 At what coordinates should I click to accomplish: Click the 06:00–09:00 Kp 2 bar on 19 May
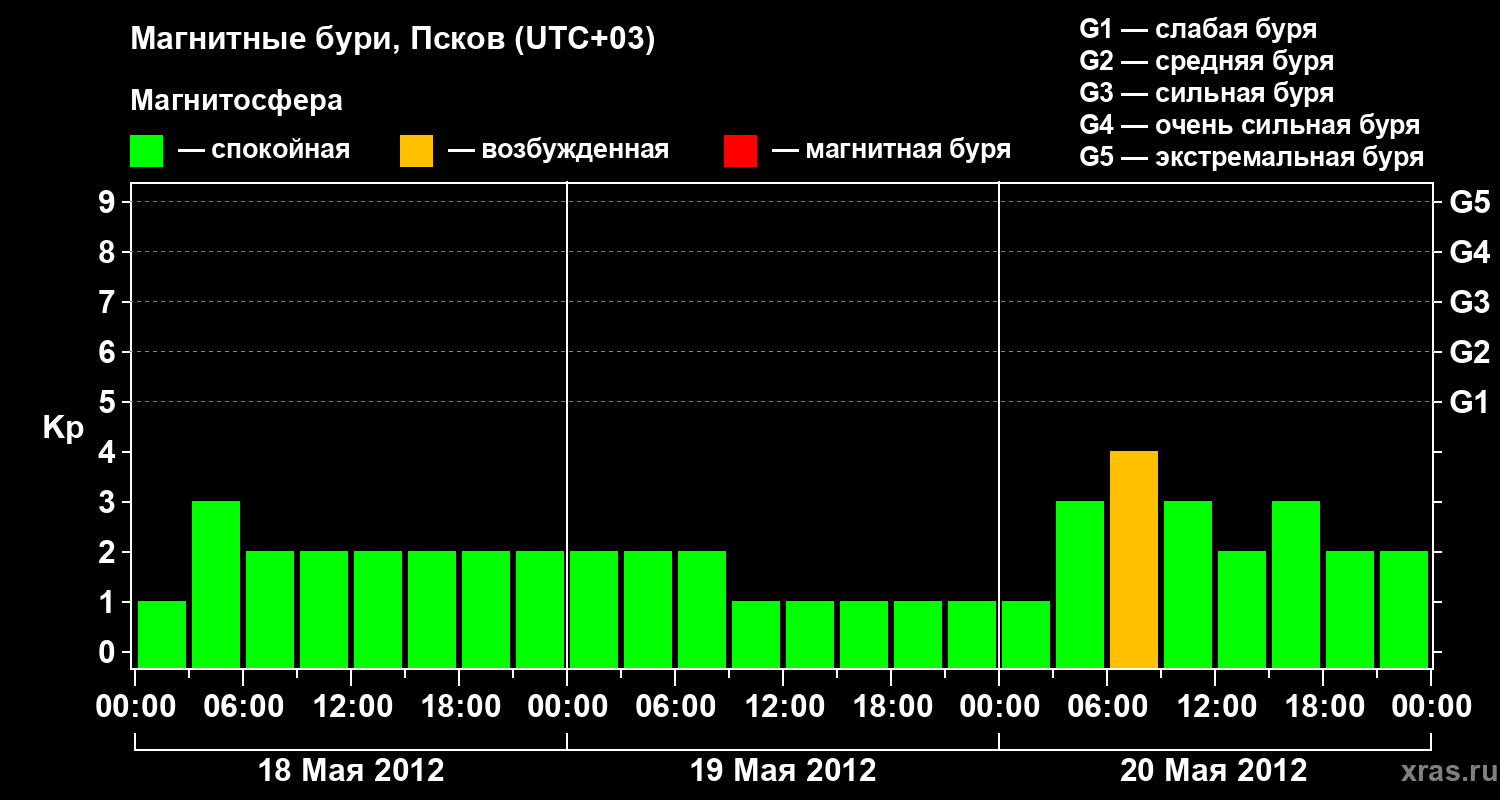tap(702, 609)
